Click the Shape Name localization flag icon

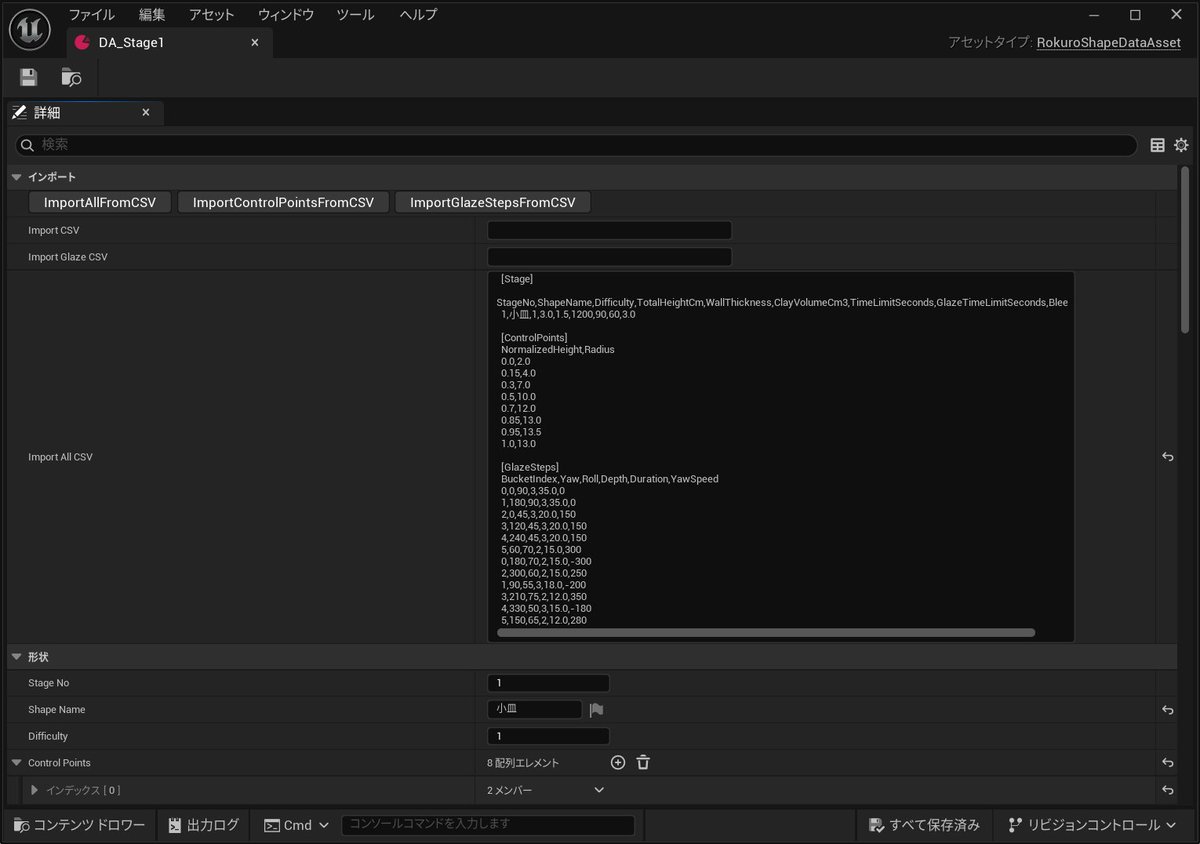[x=596, y=710]
